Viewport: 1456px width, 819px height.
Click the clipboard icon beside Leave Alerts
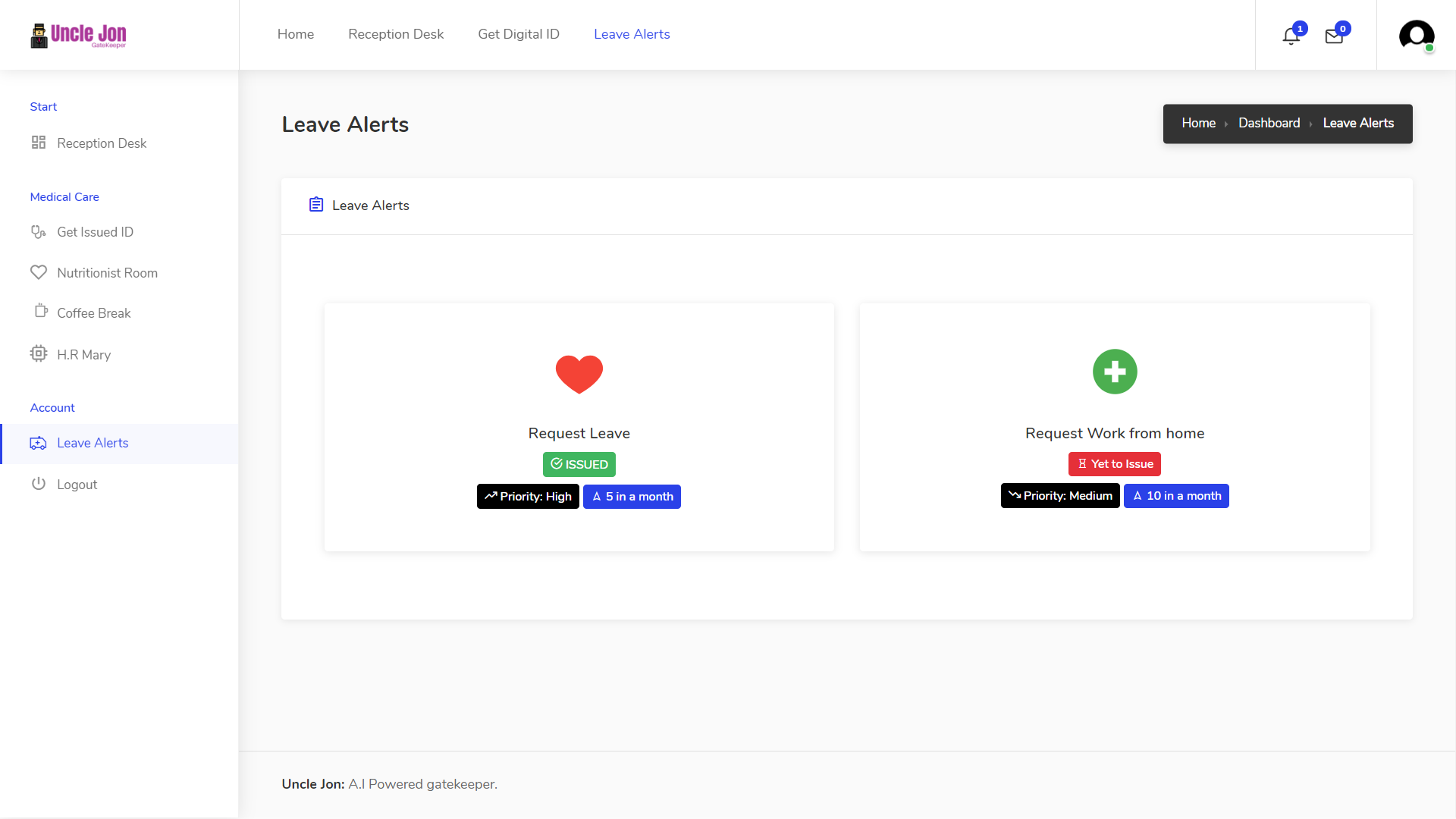316,205
